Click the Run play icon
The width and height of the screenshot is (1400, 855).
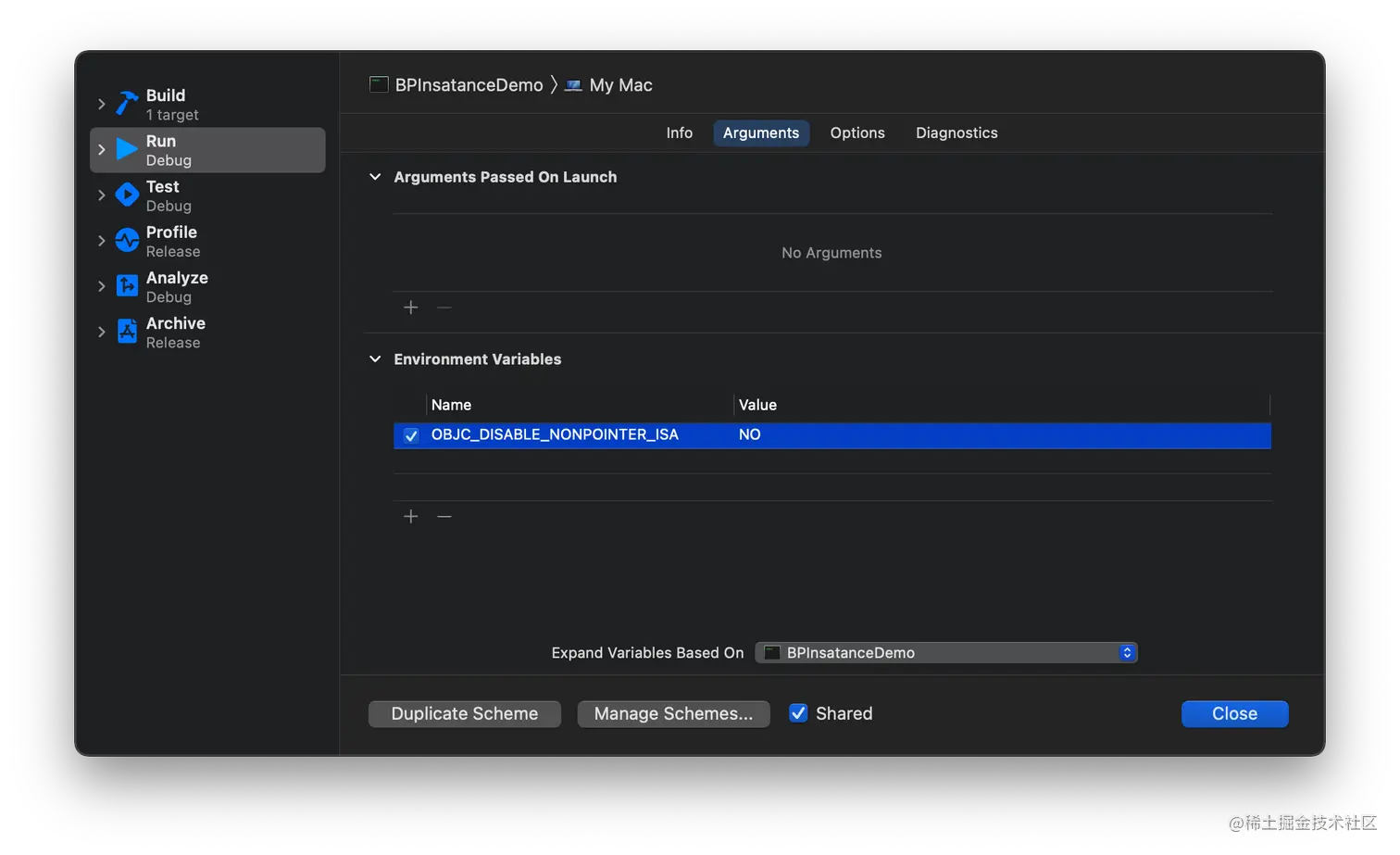(127, 149)
